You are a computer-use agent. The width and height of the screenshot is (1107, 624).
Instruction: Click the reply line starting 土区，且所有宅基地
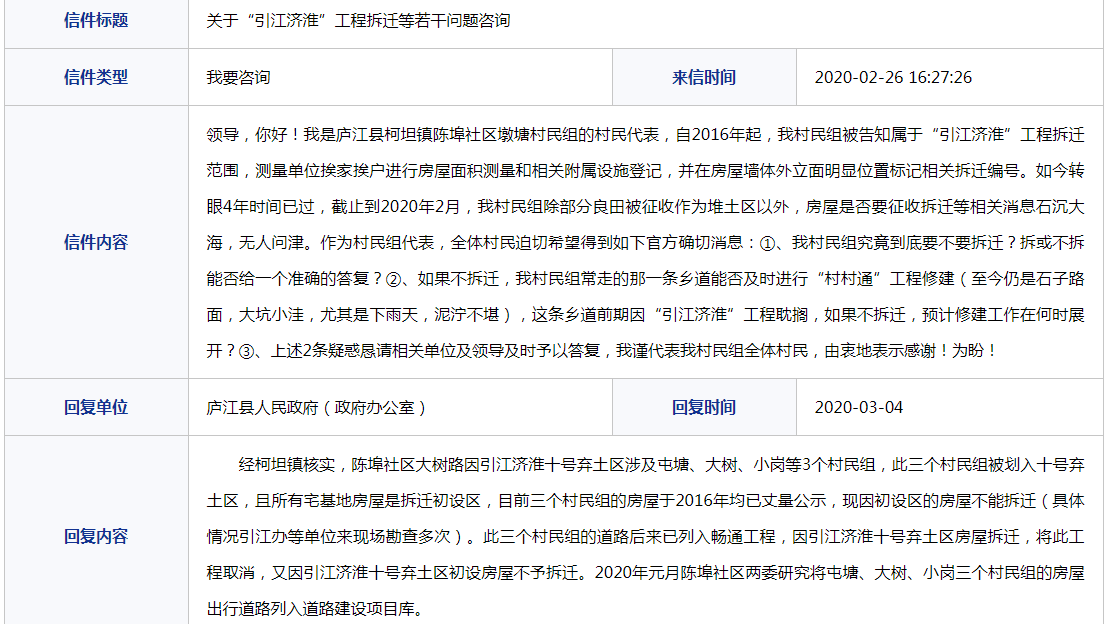coord(645,500)
